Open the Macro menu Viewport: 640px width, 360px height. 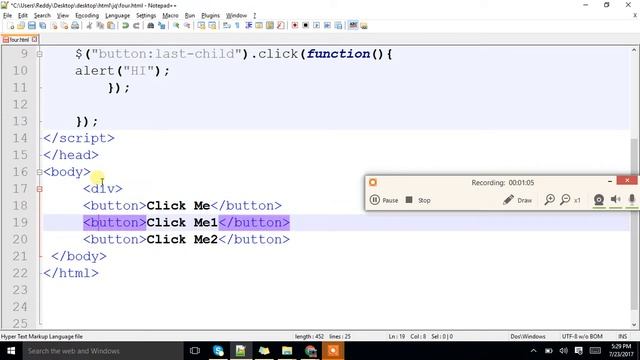pos(170,16)
